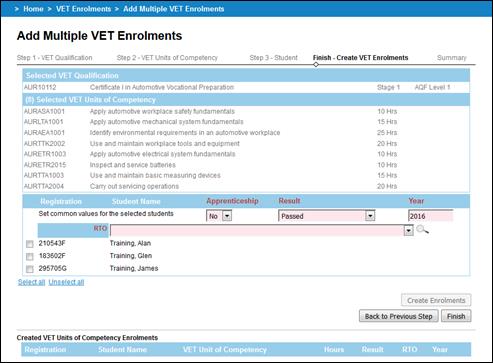Click 'Use and maintain workplace tools and equipment'

(165, 144)
